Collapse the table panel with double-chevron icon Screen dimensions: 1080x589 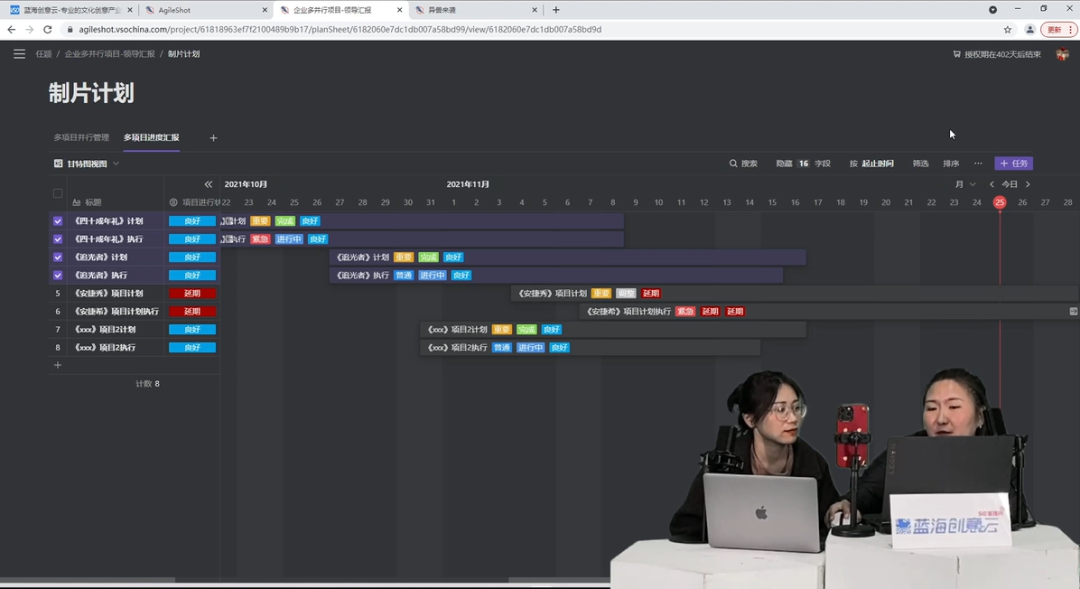[208, 184]
